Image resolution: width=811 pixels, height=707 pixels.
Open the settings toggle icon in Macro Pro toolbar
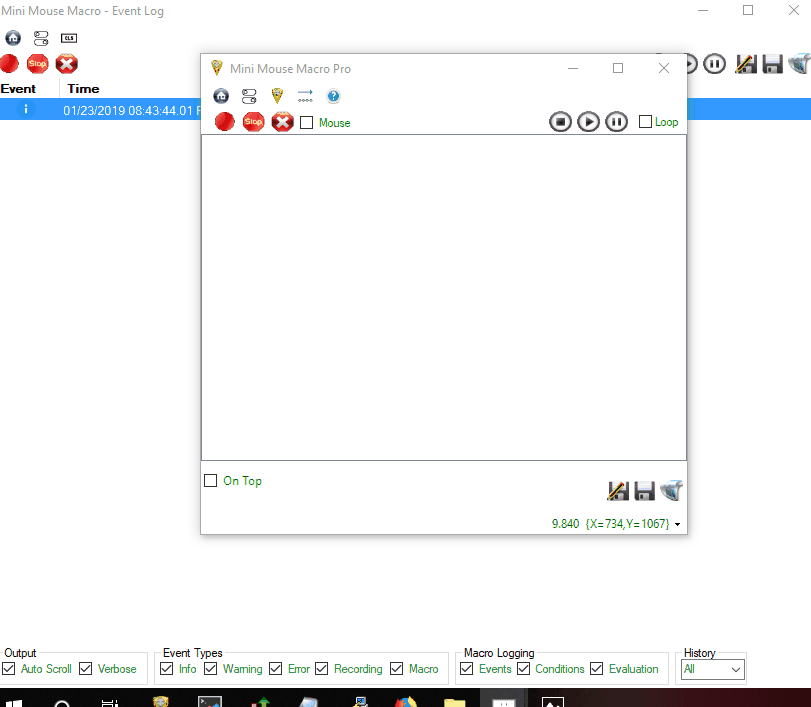tap(249, 96)
